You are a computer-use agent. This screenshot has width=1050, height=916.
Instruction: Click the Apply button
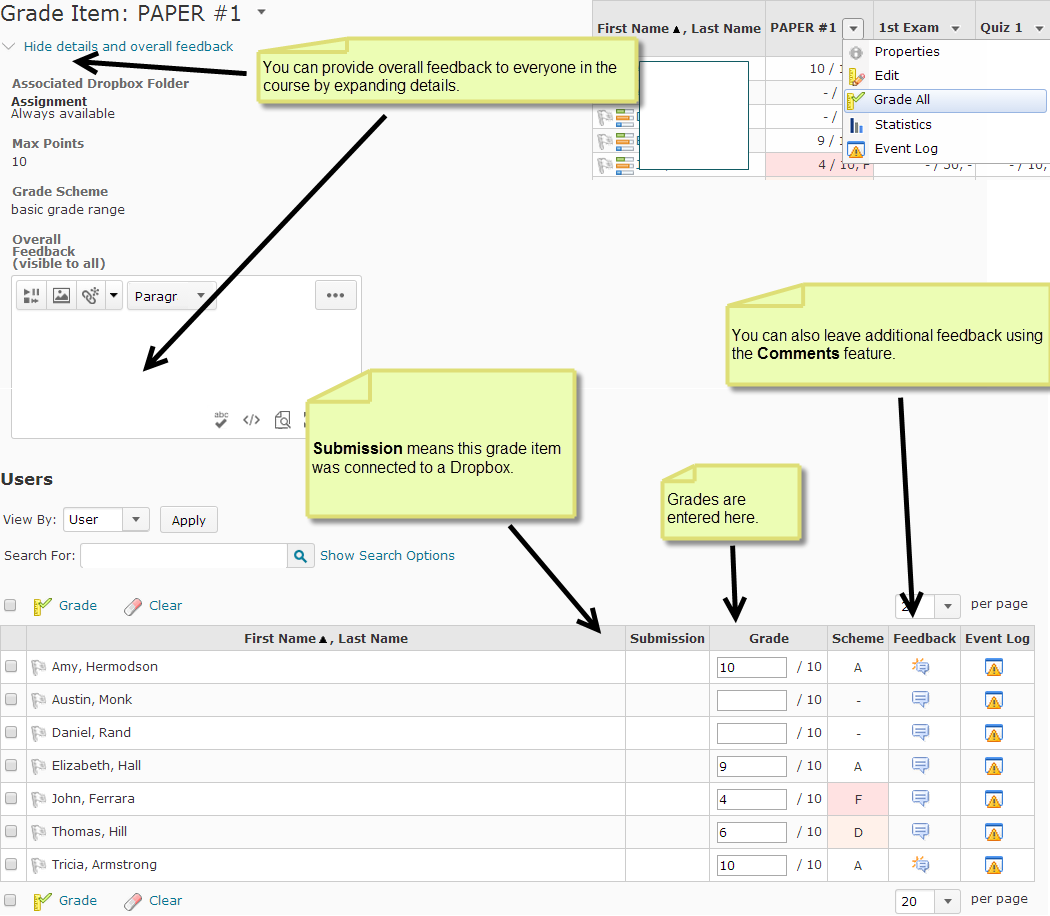point(188,520)
